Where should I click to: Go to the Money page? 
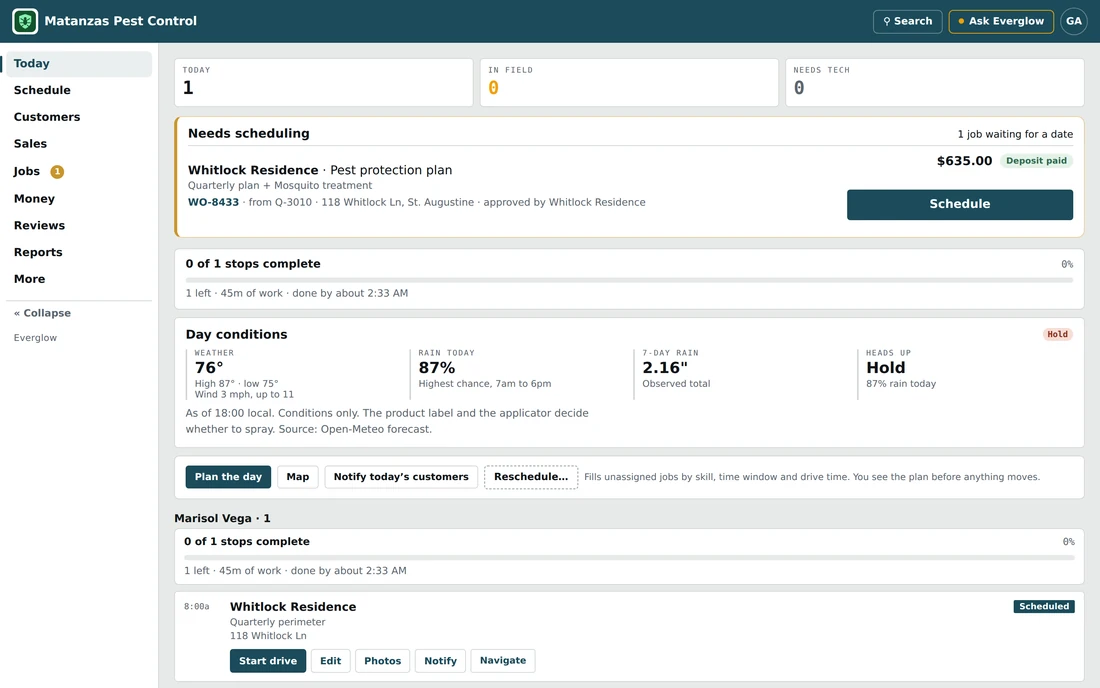(x=78, y=198)
